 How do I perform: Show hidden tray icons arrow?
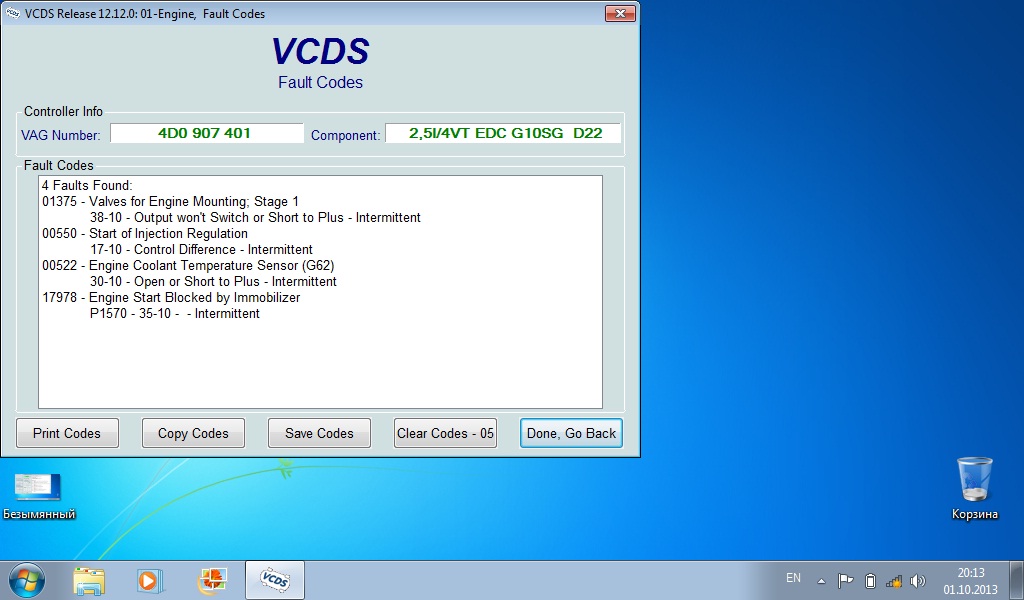[822, 580]
